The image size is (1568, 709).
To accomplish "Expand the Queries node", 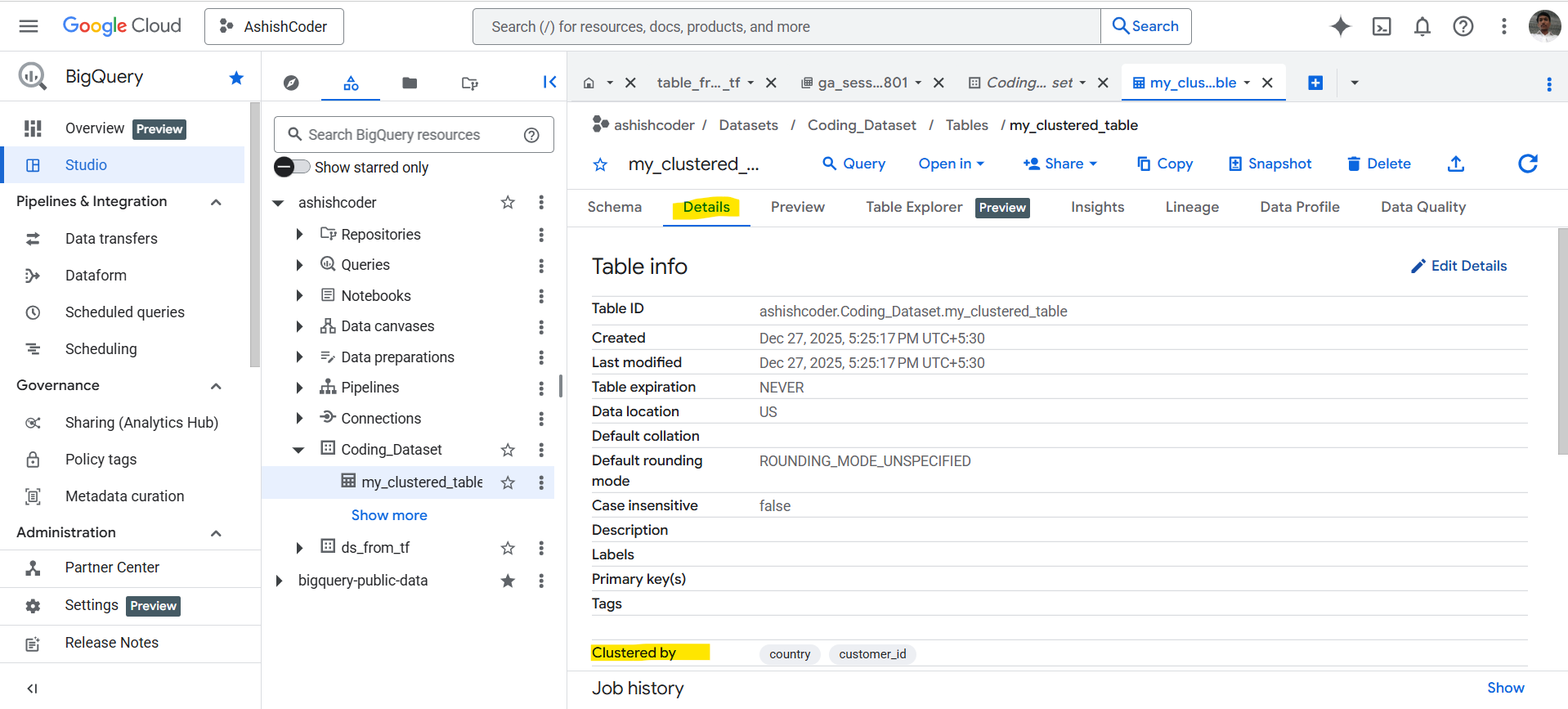I will (299, 265).
